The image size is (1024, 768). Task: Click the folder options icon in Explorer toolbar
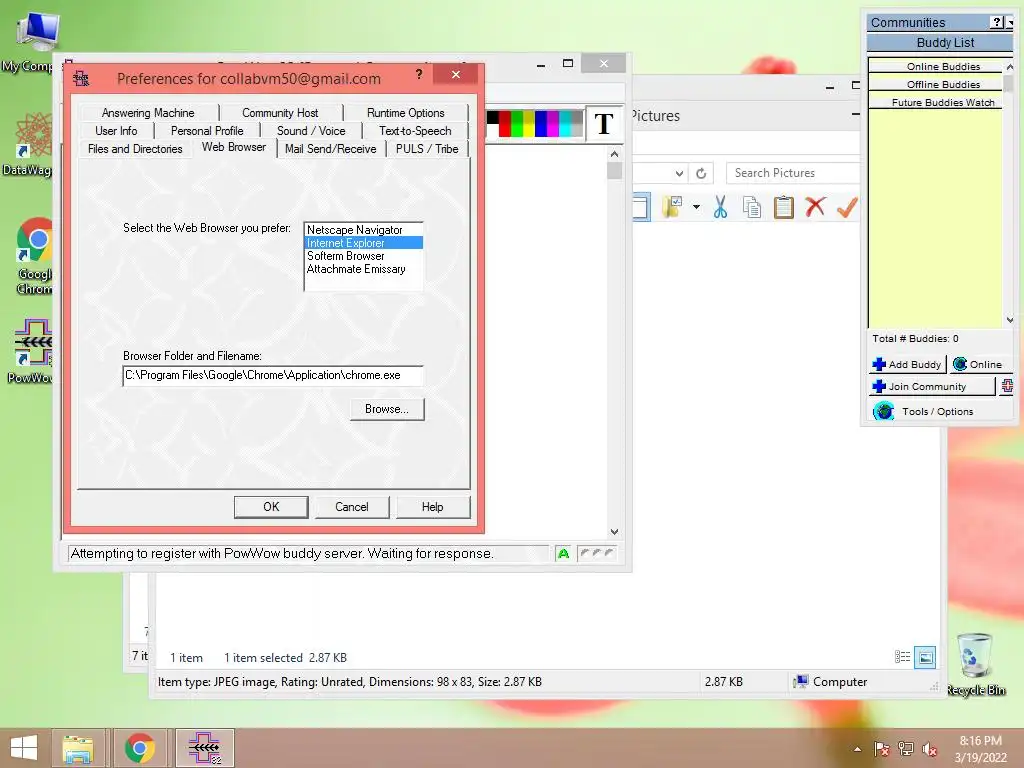pyautogui.click(x=673, y=207)
